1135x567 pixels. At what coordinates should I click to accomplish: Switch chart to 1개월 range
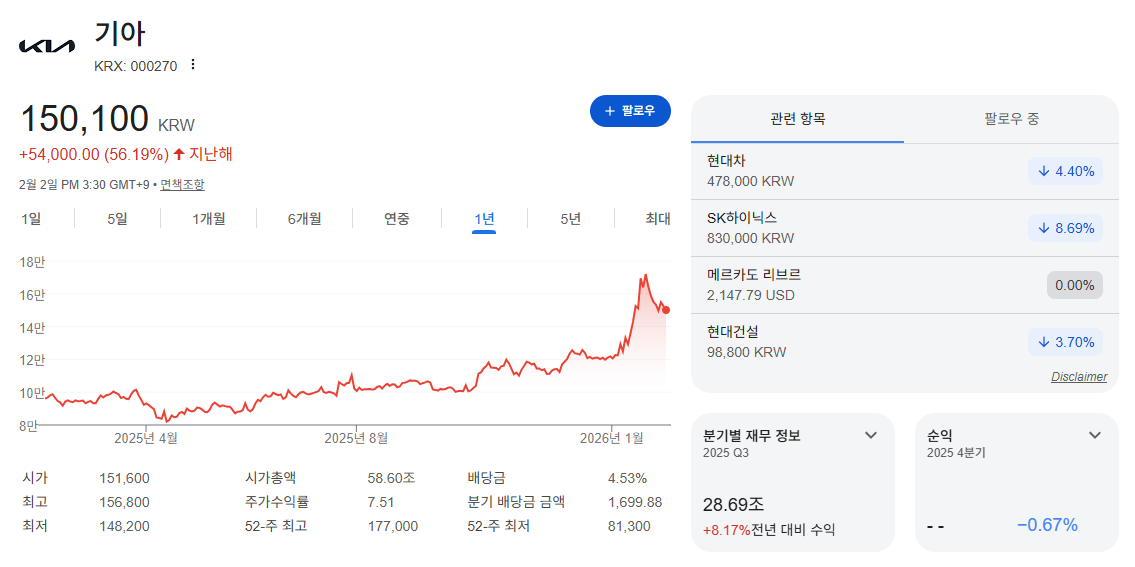click(x=208, y=219)
